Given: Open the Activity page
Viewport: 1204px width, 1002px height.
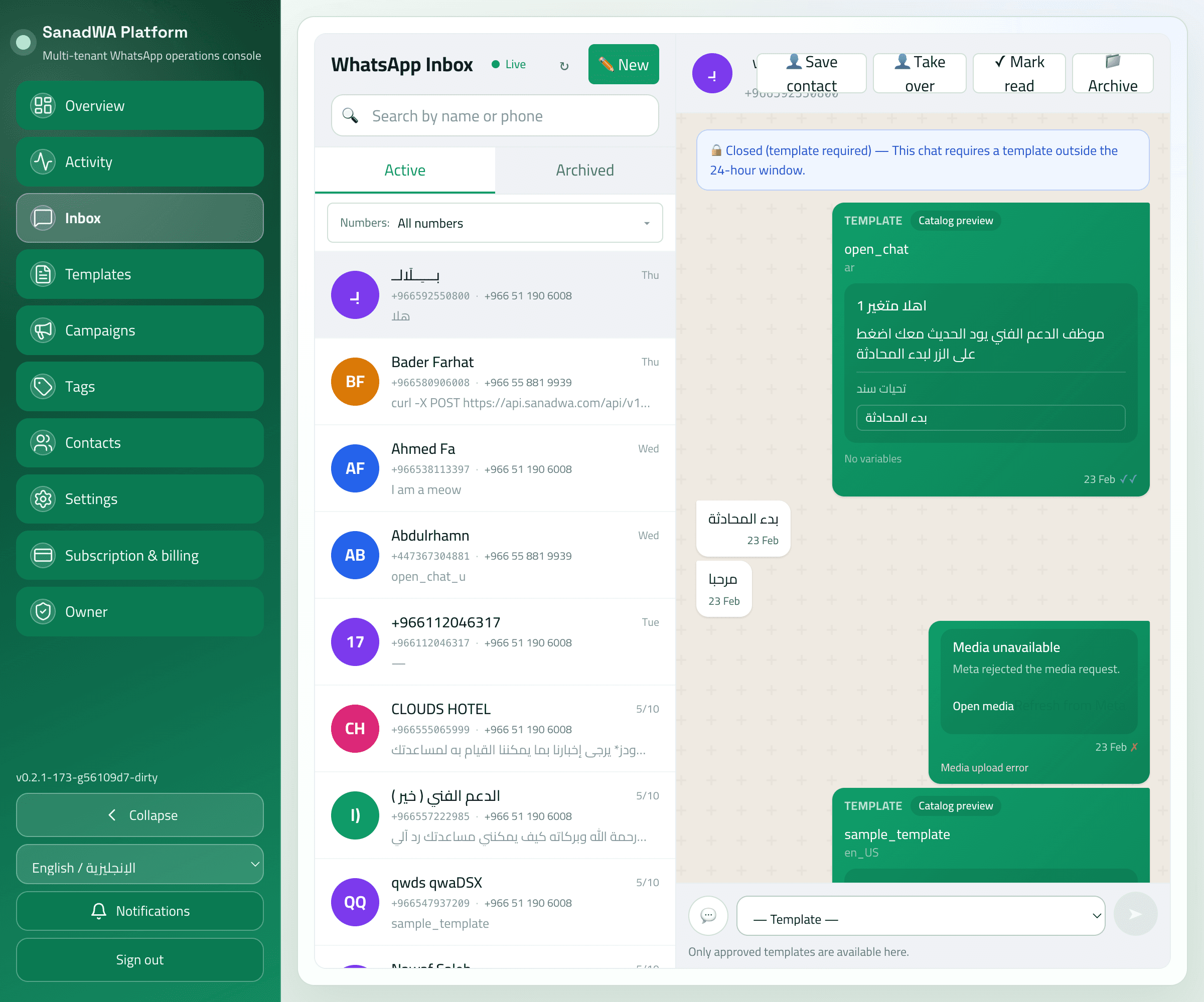Looking at the screenshot, I should (x=140, y=161).
